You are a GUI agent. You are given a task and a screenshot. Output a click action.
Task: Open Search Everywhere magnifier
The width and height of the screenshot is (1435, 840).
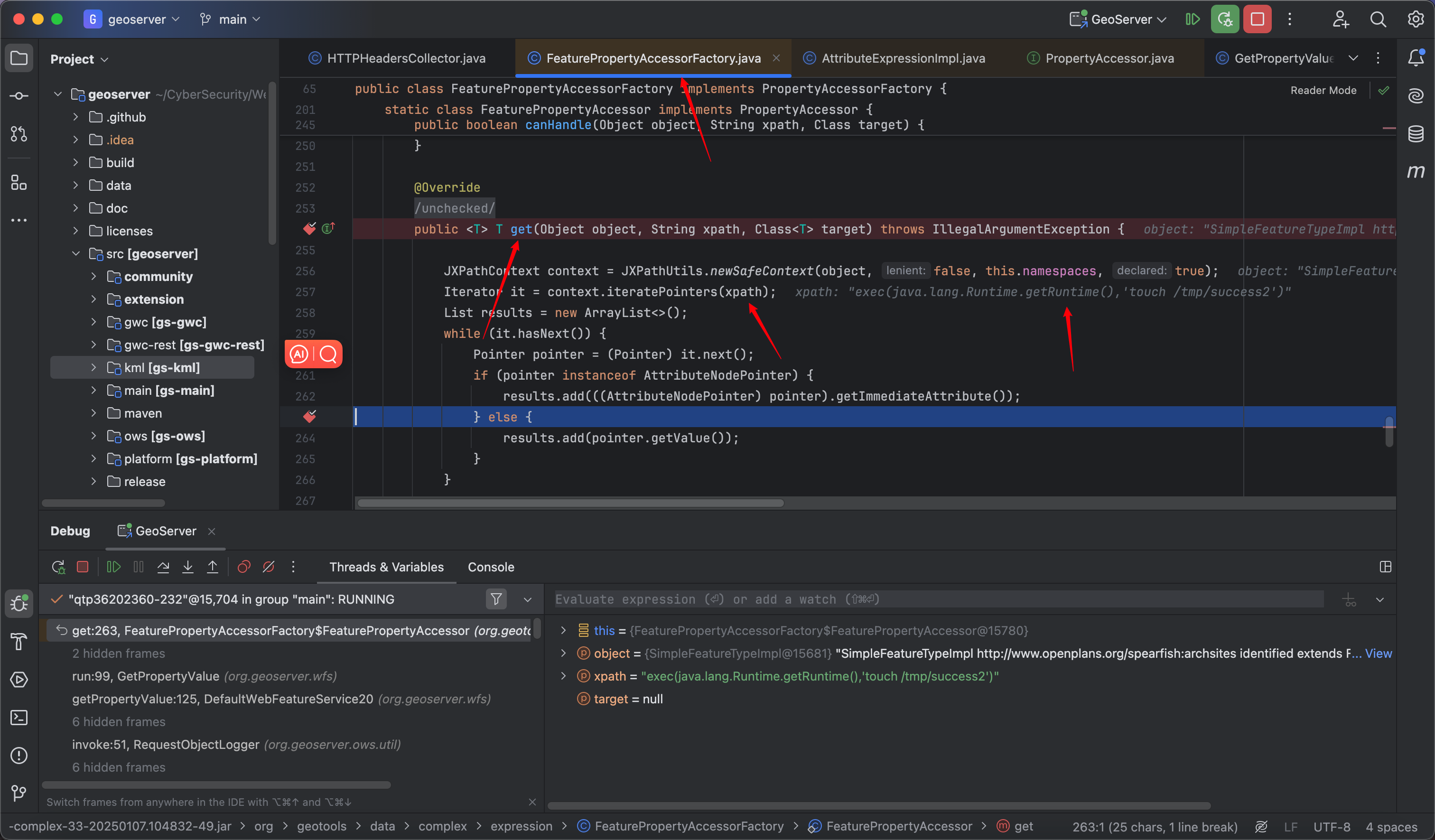[1378, 19]
